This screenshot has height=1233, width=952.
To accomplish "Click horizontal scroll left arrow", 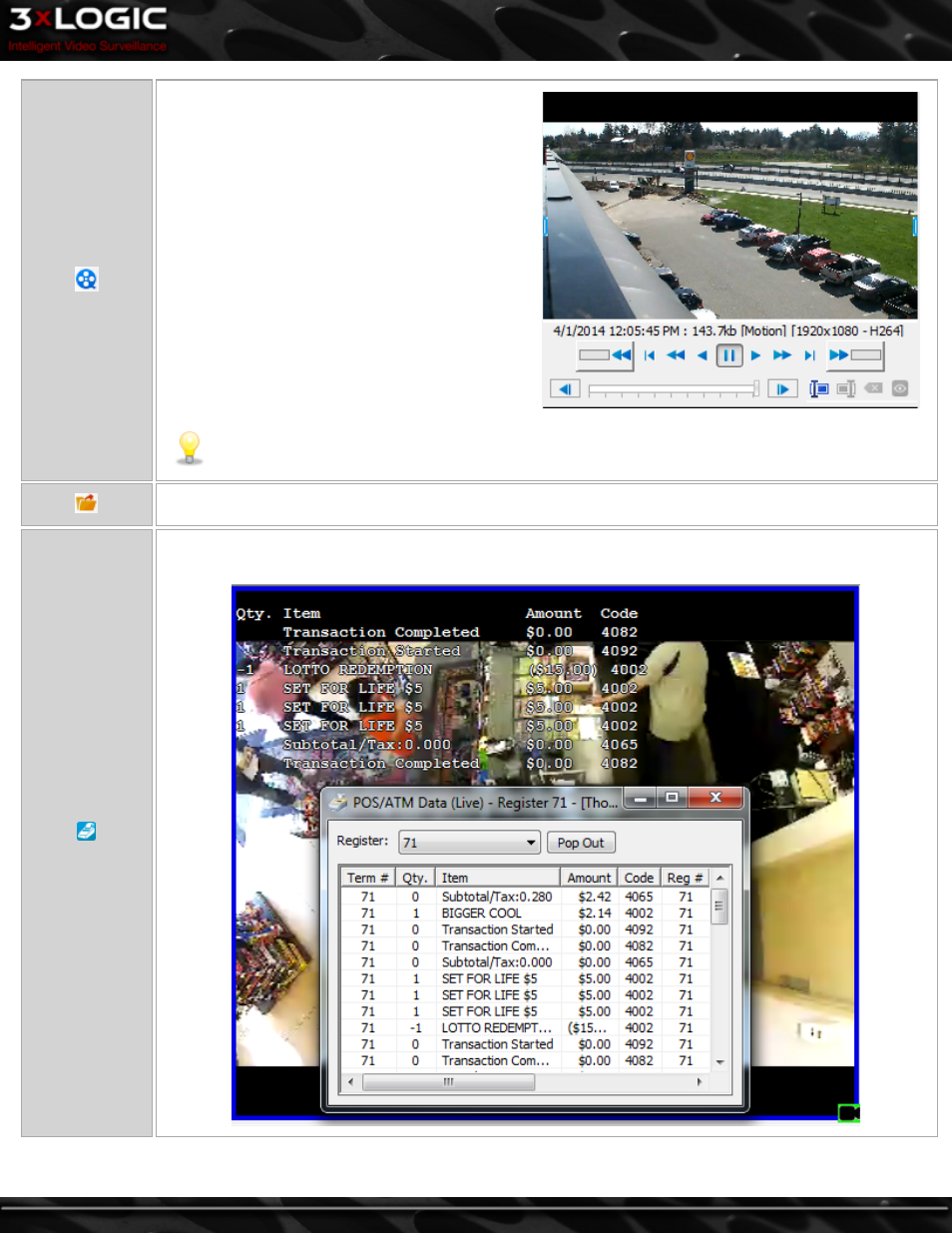I will [x=349, y=1081].
